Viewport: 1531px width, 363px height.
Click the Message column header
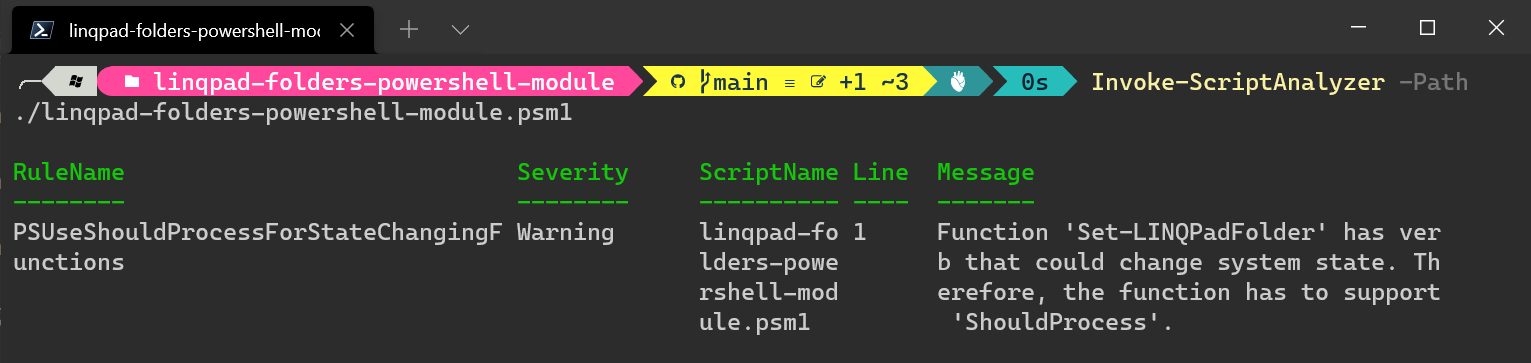[986, 172]
